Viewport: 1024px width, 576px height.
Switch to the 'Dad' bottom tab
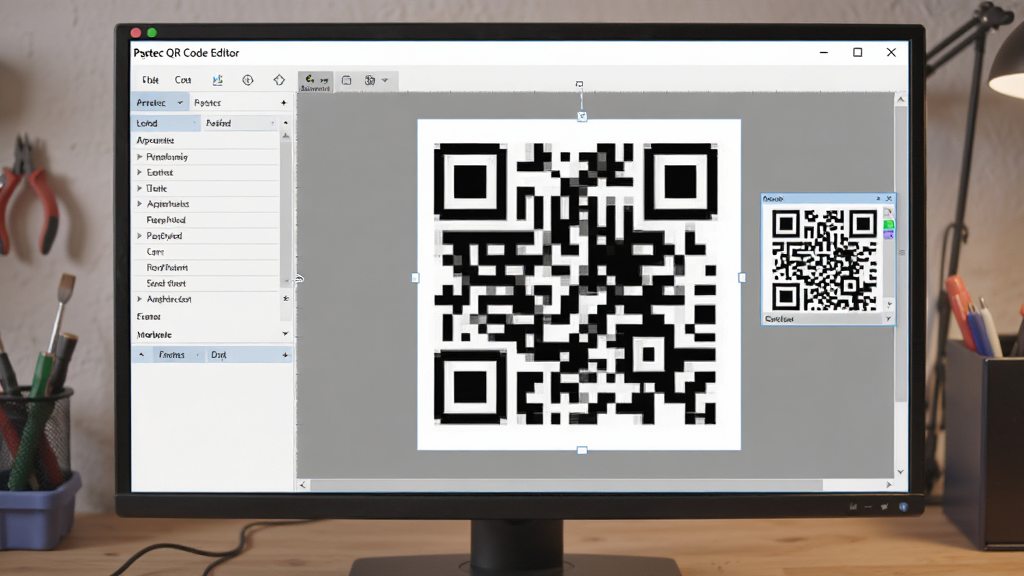click(219, 355)
